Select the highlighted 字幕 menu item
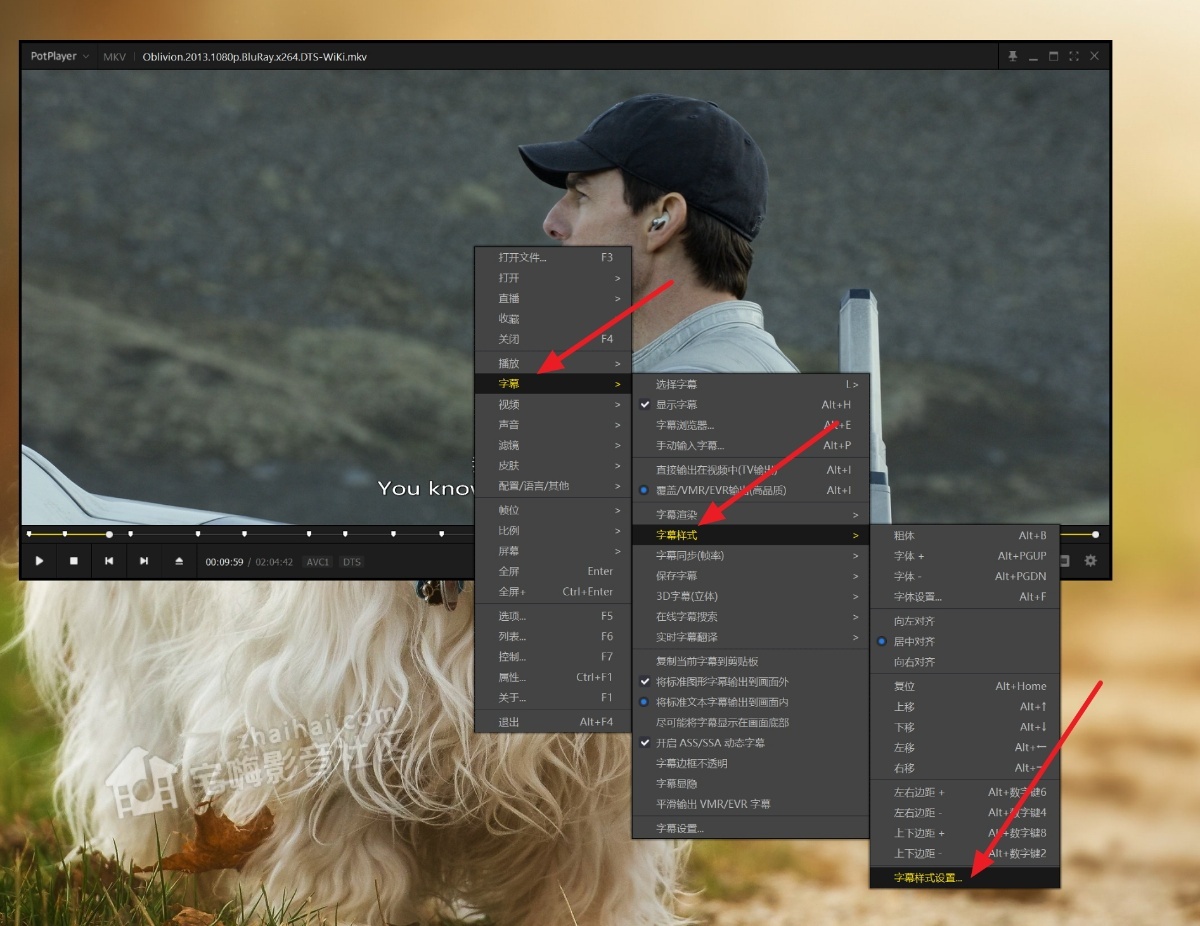The width and height of the screenshot is (1200, 926). pyautogui.click(x=553, y=384)
